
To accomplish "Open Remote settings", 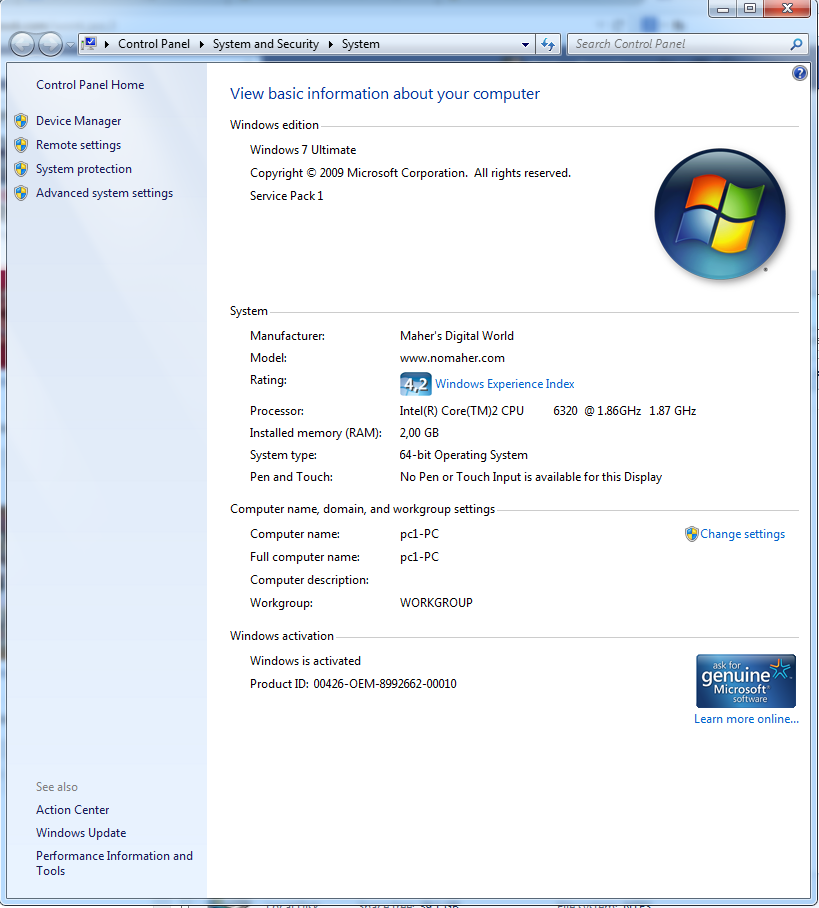I will [x=78, y=145].
